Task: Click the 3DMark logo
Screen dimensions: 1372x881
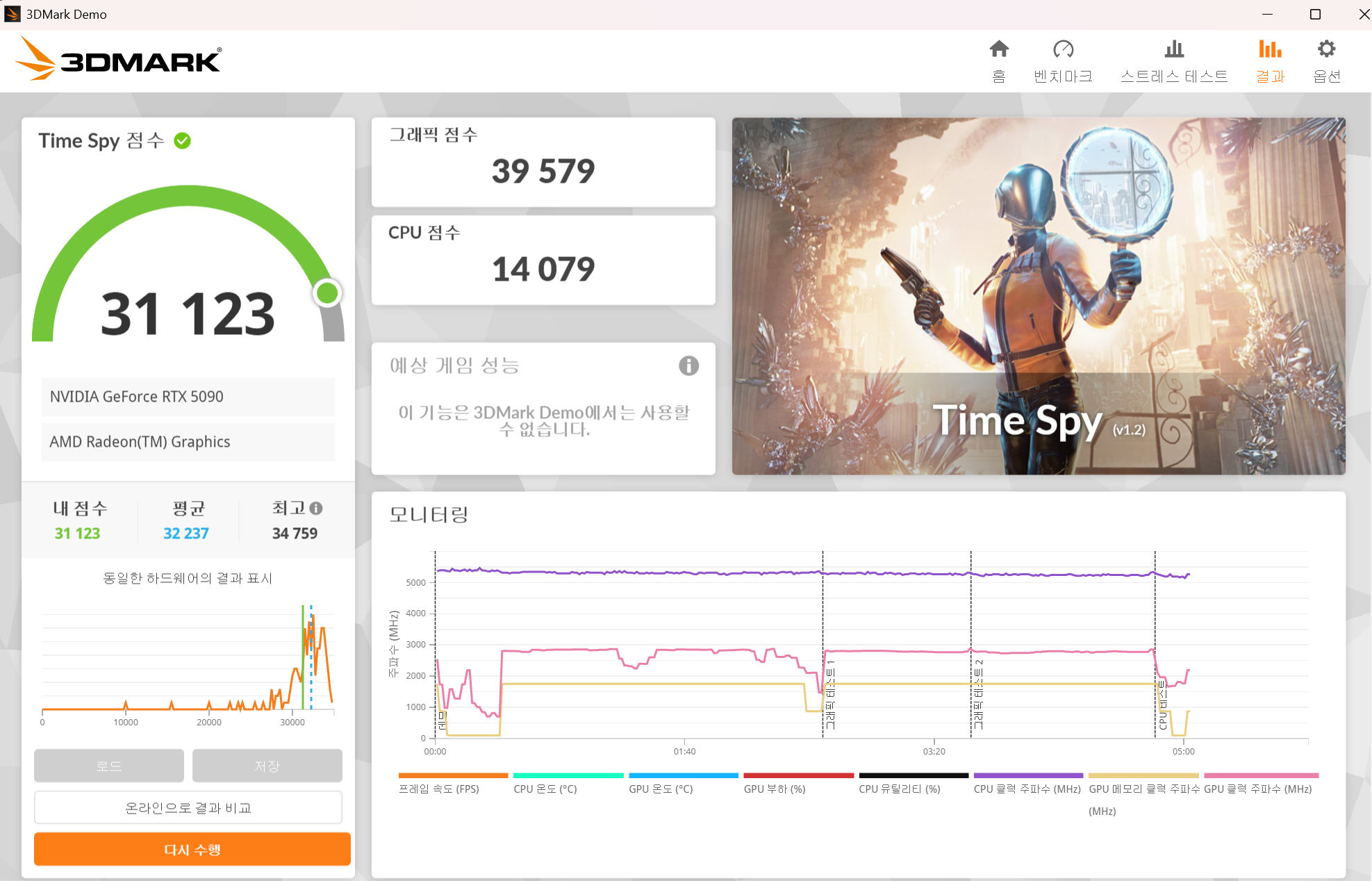Action: [118, 59]
